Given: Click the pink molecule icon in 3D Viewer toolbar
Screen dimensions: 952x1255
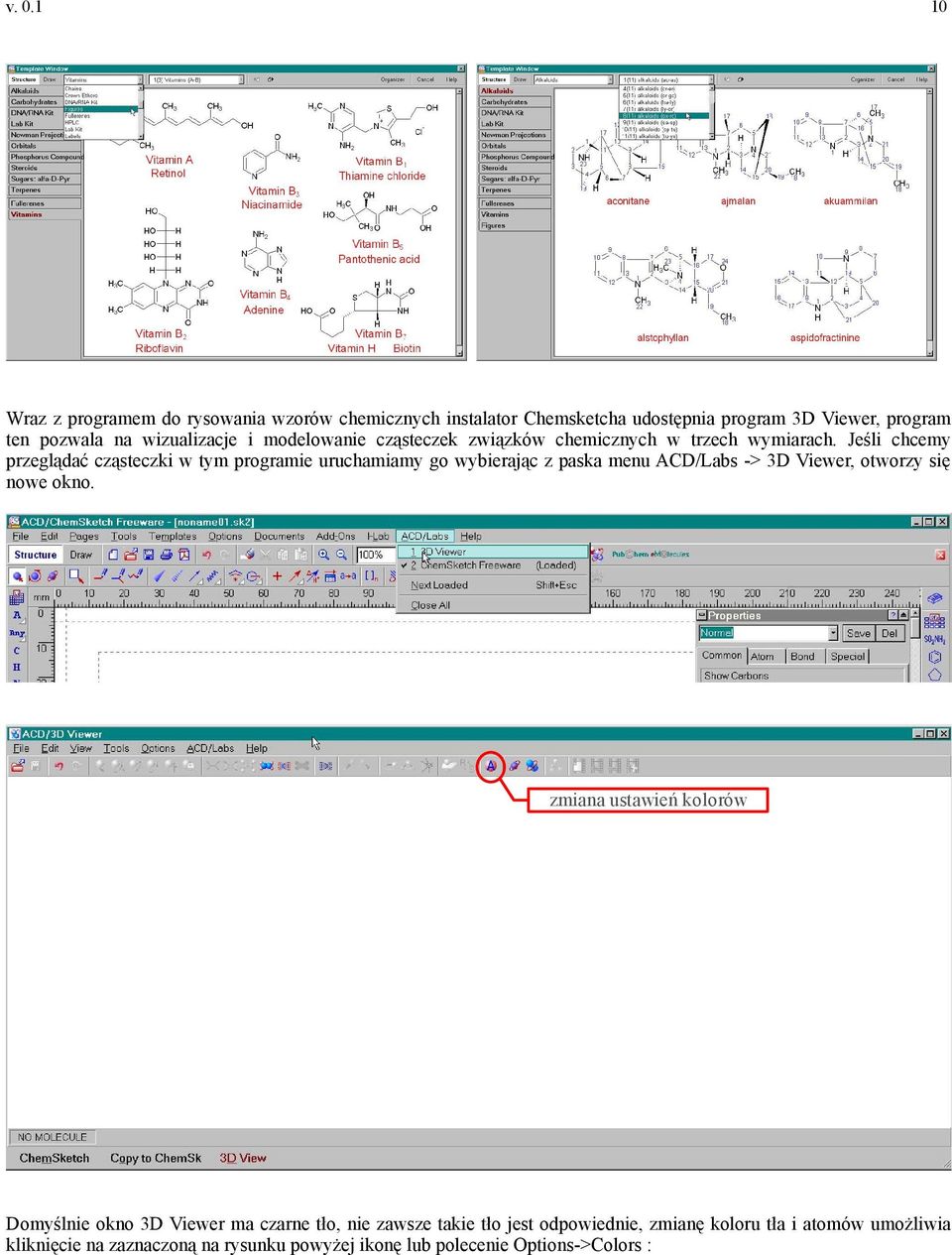Looking at the screenshot, I should coord(514,766).
